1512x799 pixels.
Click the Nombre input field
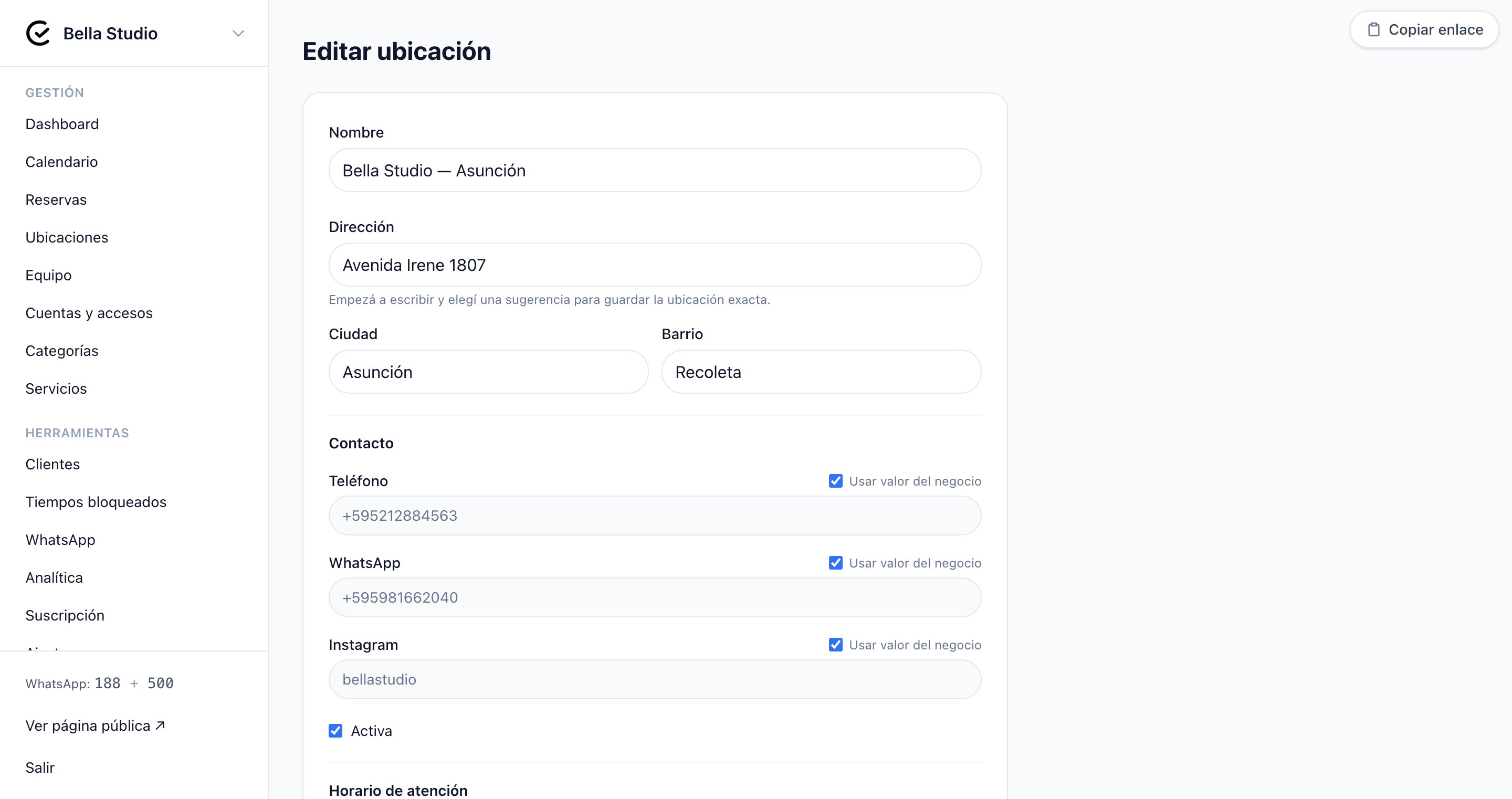point(655,170)
